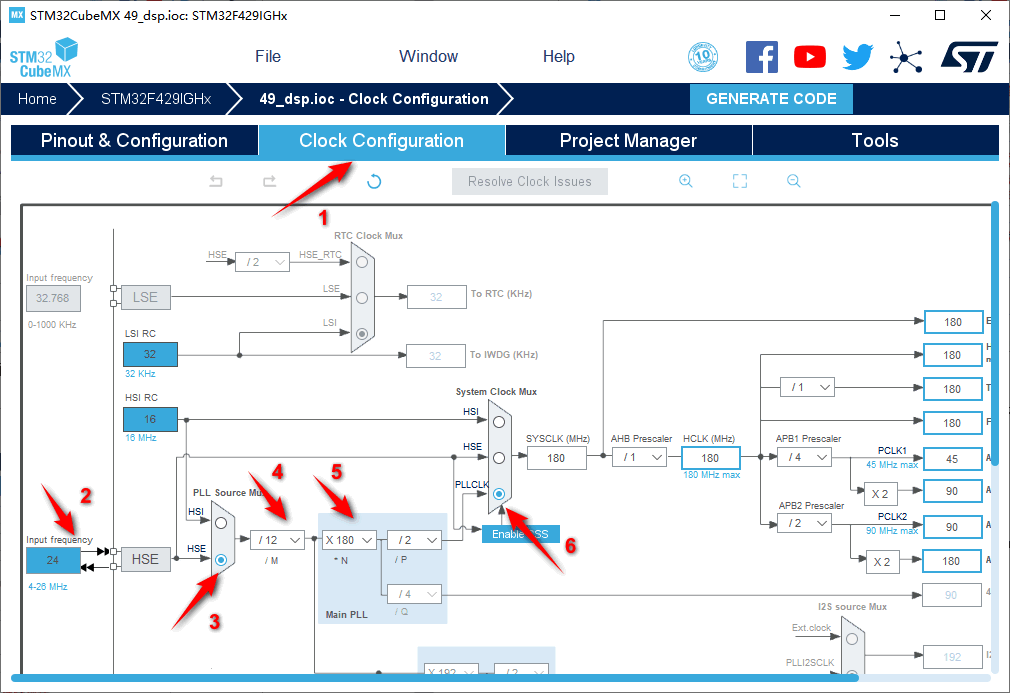
Task: Click the GENERATE CODE button
Action: pyautogui.click(x=771, y=99)
